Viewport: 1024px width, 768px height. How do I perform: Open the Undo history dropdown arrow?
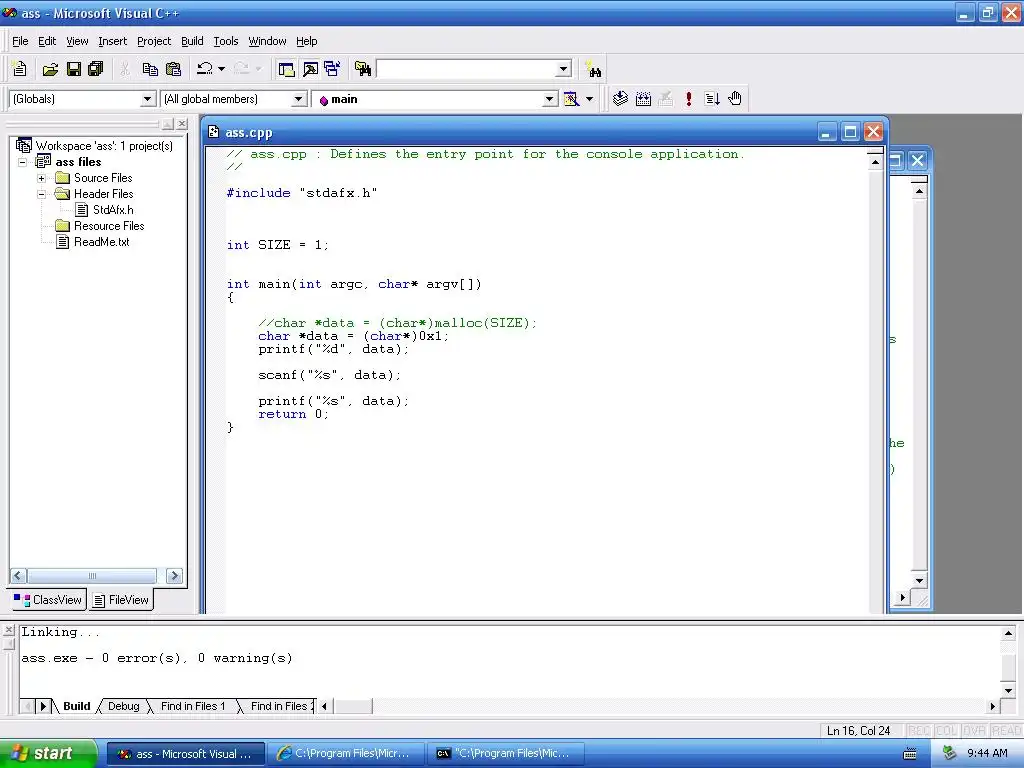tap(221, 69)
